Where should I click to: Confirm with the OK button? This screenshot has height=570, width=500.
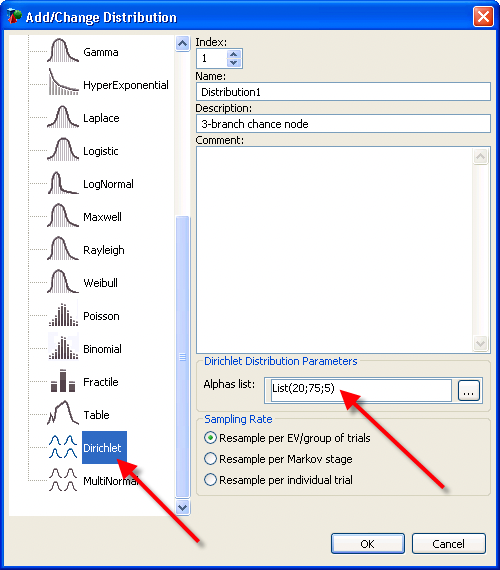click(x=368, y=543)
